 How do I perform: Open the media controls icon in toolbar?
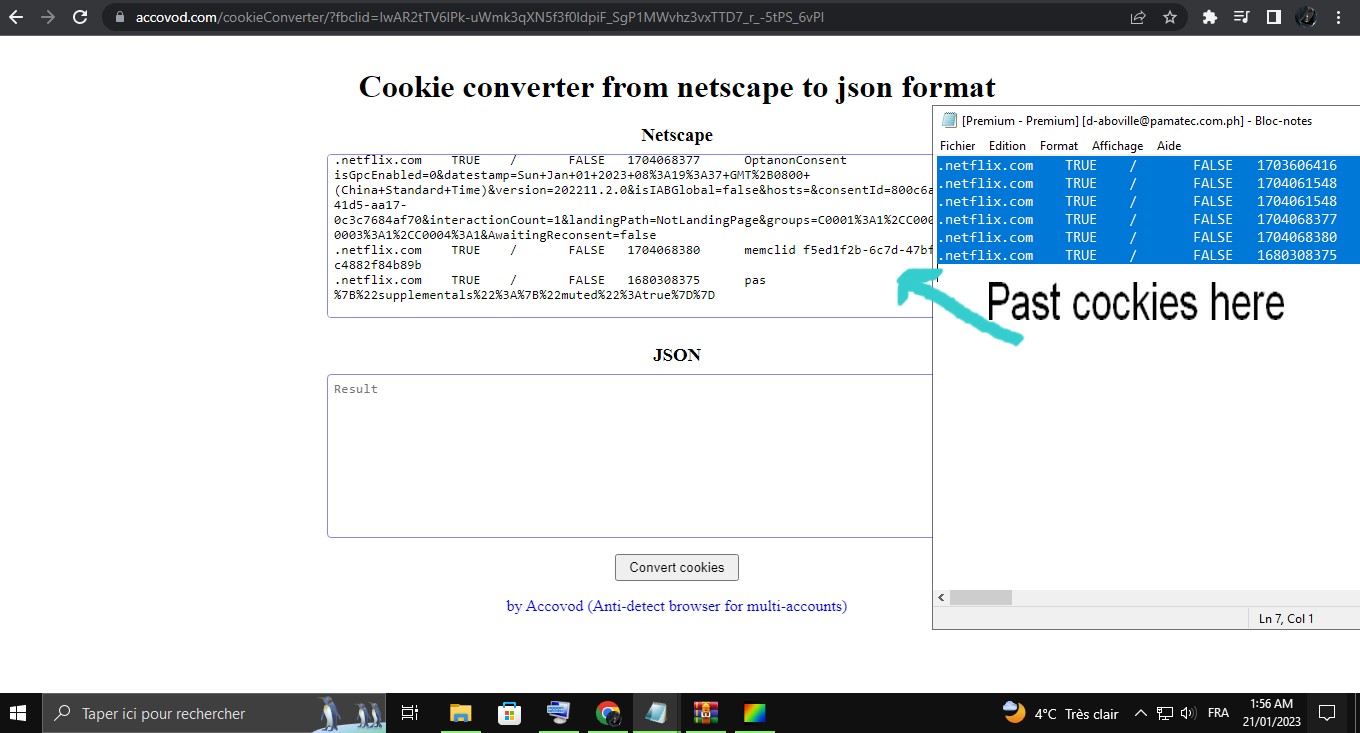tap(1242, 17)
